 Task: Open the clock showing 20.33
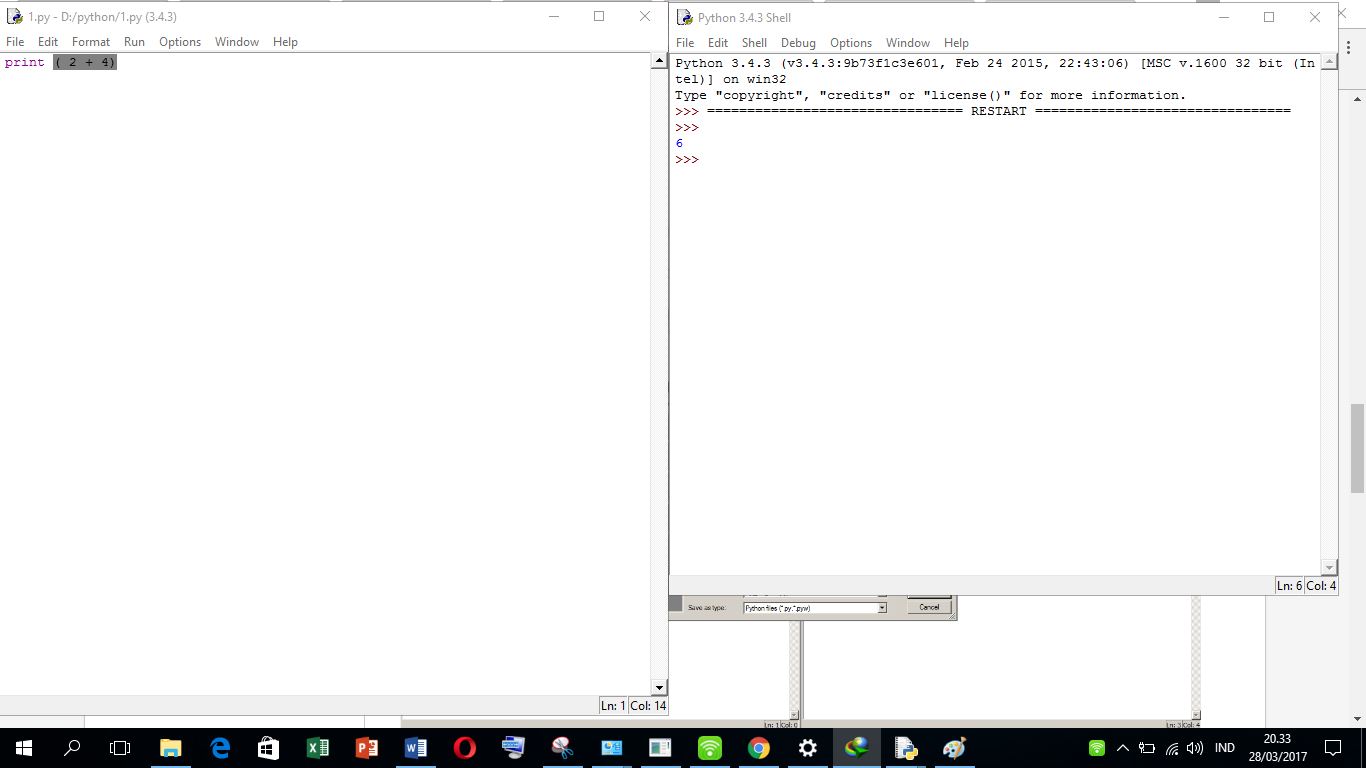point(1277,748)
